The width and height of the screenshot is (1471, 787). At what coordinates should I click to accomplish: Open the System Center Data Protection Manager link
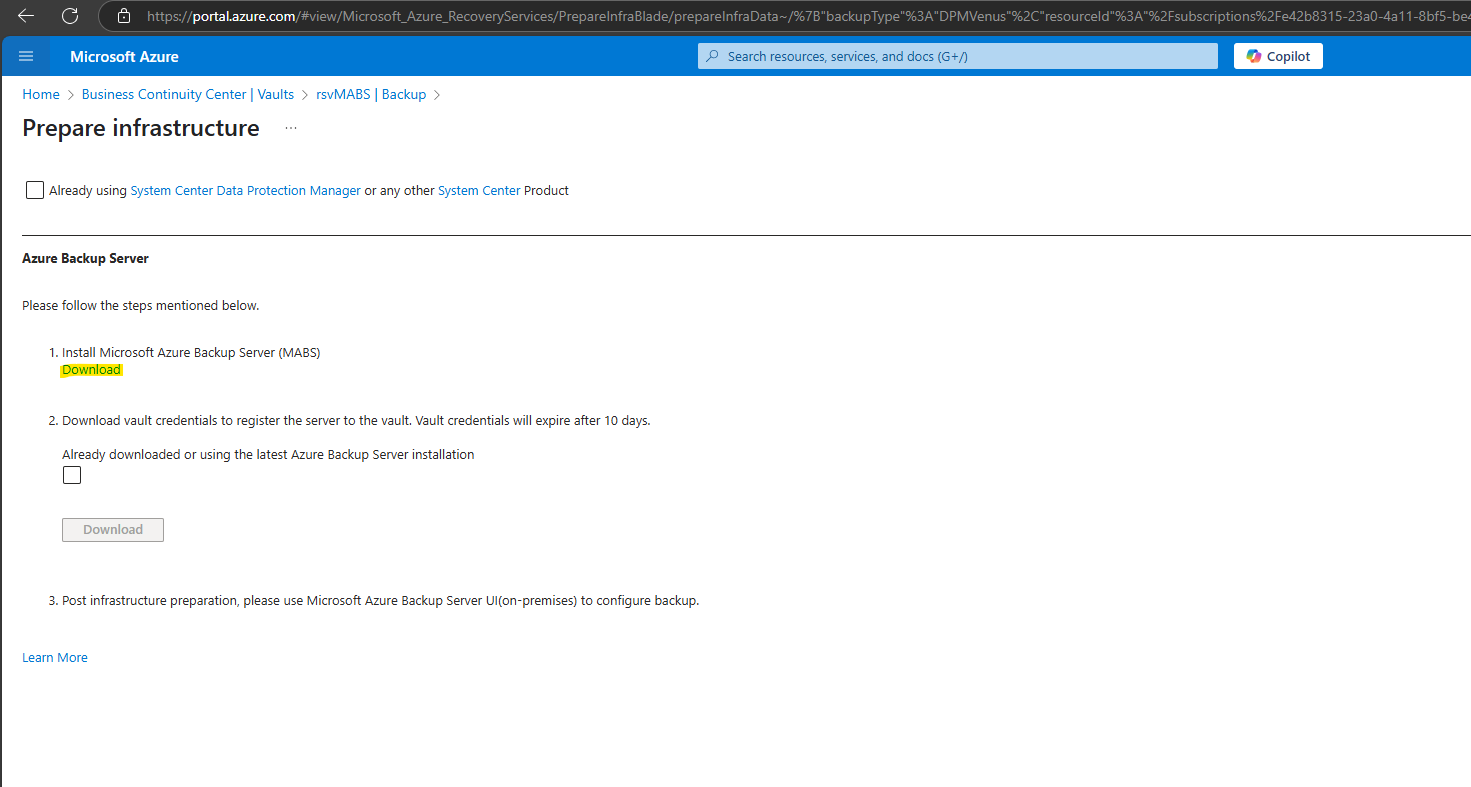tap(246, 190)
